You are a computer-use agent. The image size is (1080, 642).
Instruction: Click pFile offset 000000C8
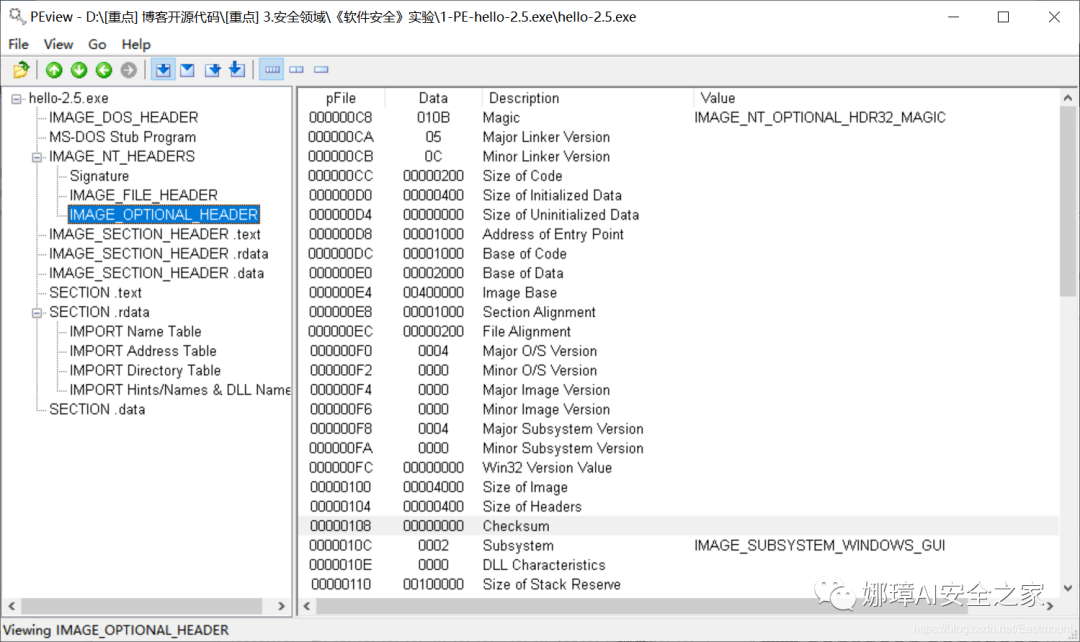340,118
